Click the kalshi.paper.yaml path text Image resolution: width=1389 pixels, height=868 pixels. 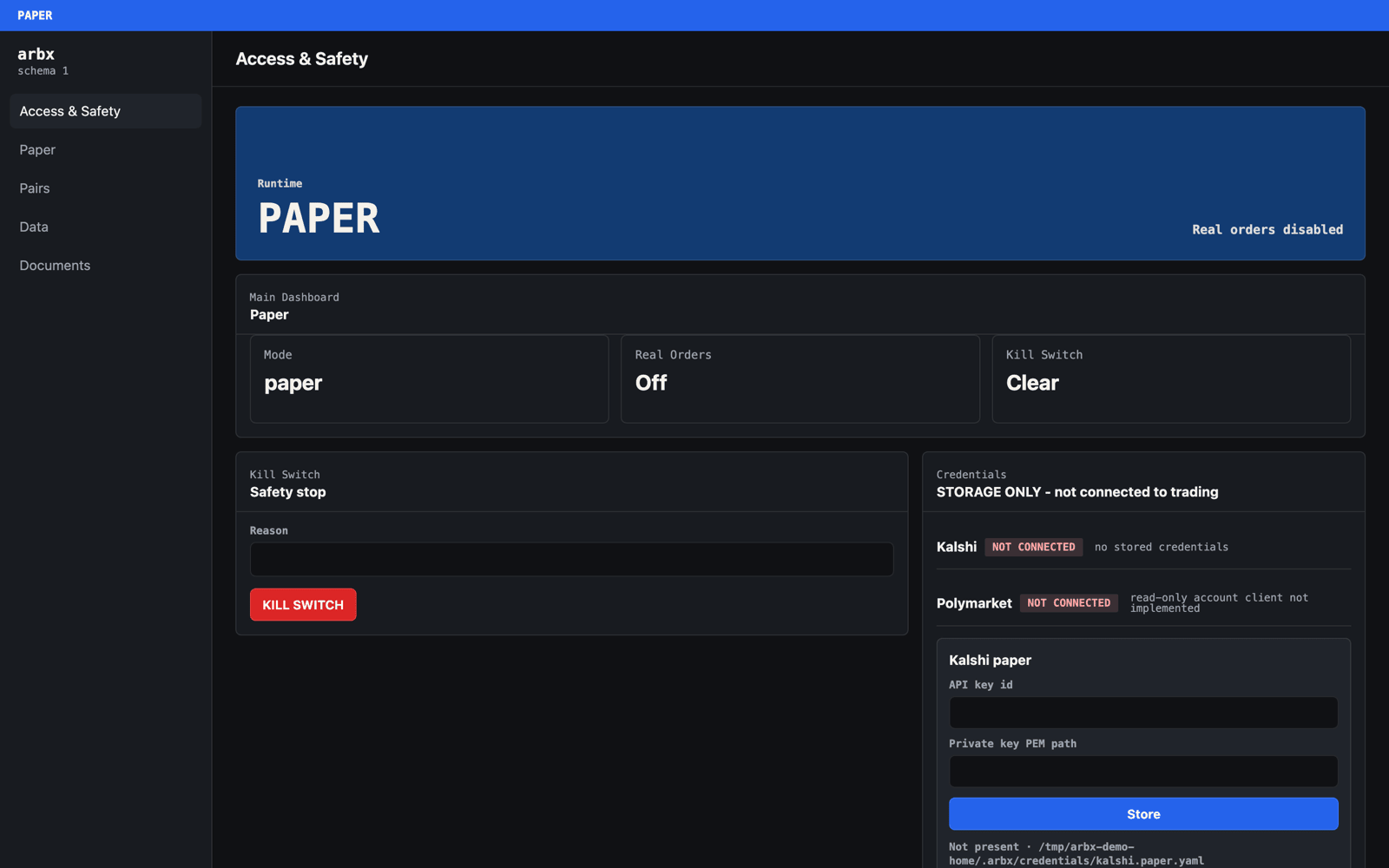point(1076,854)
